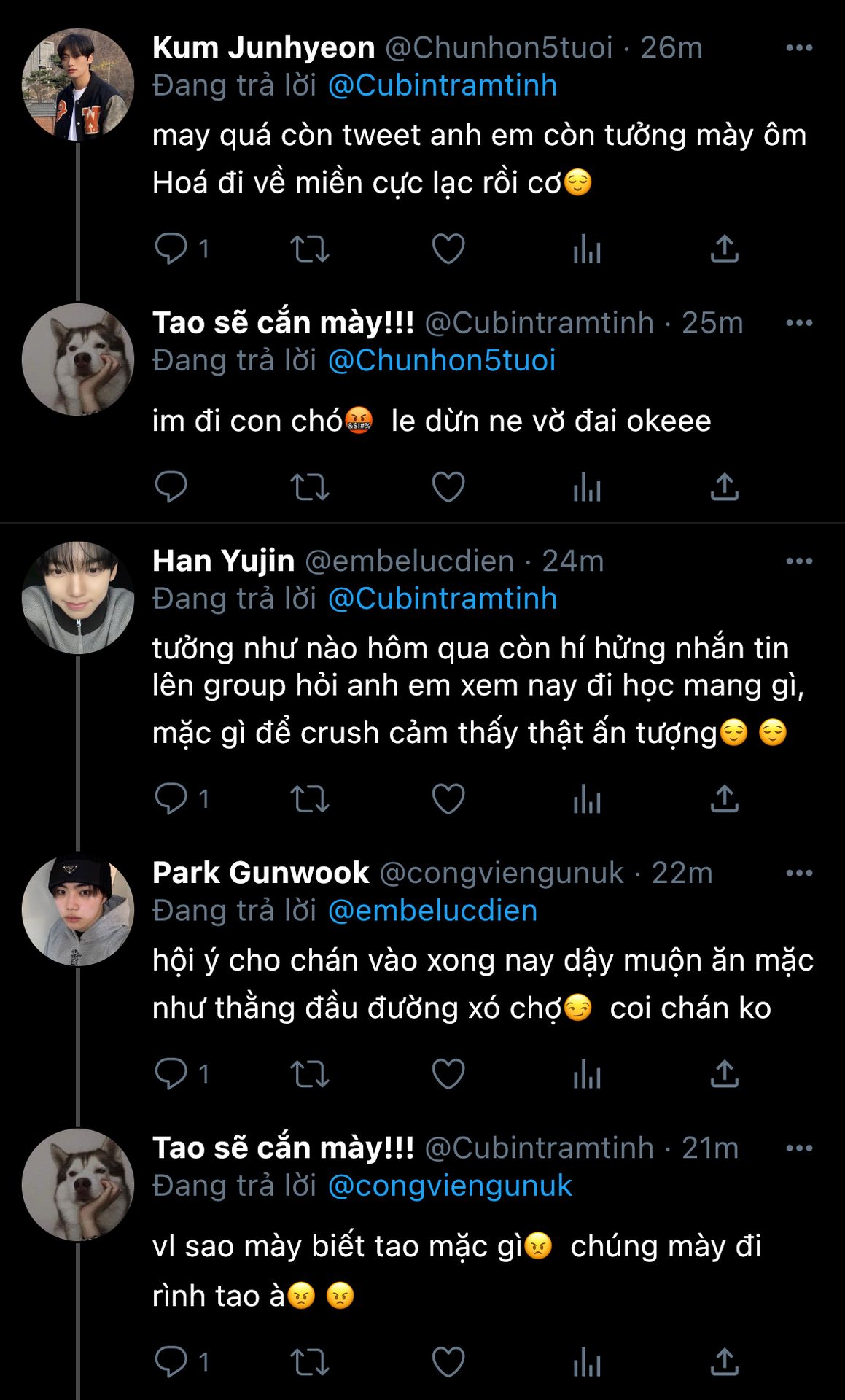Share Han Yujin's tweet

pyautogui.click(x=724, y=799)
